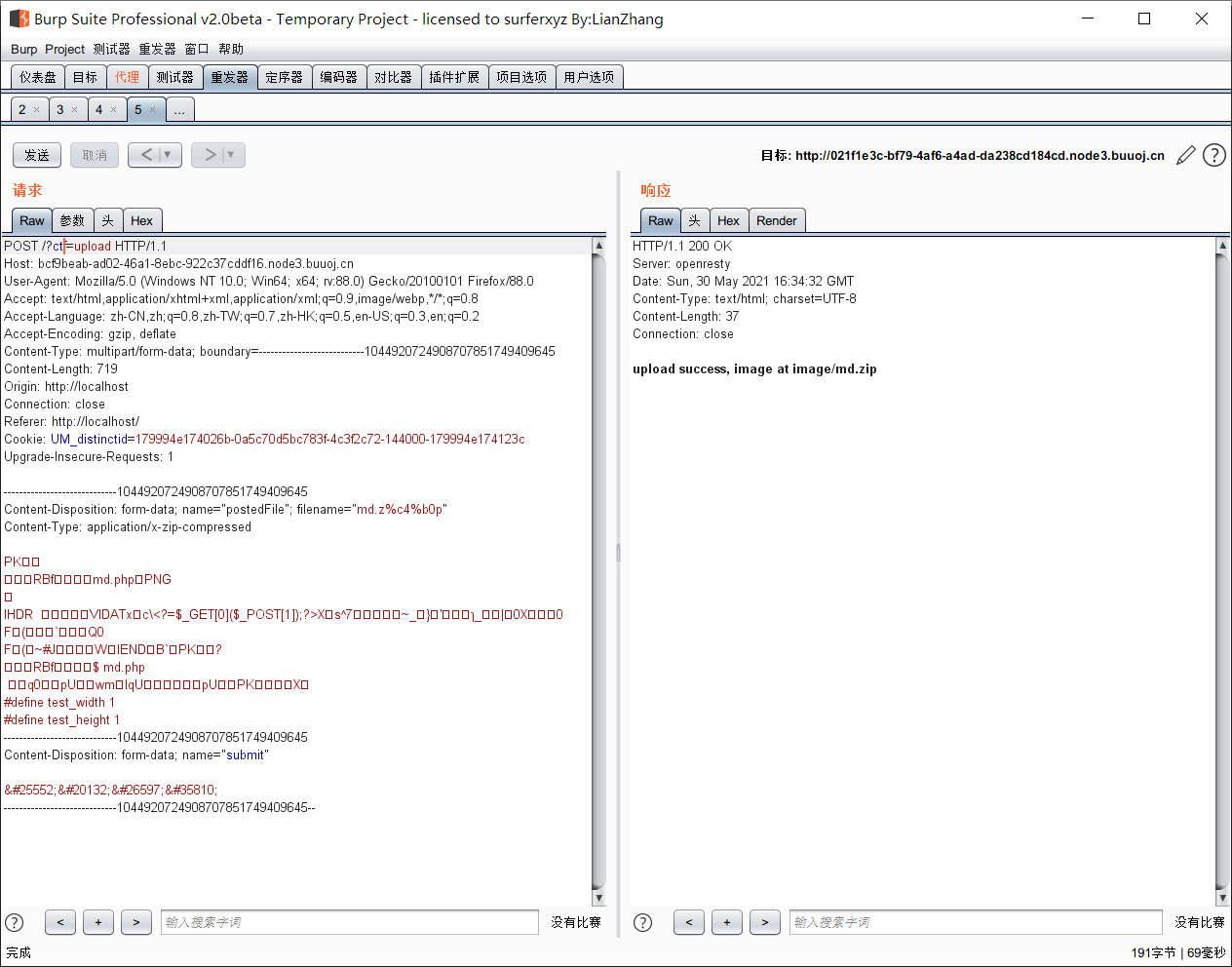Switch to the 重发器 main tab
This screenshot has height=967, width=1232.
[230, 77]
